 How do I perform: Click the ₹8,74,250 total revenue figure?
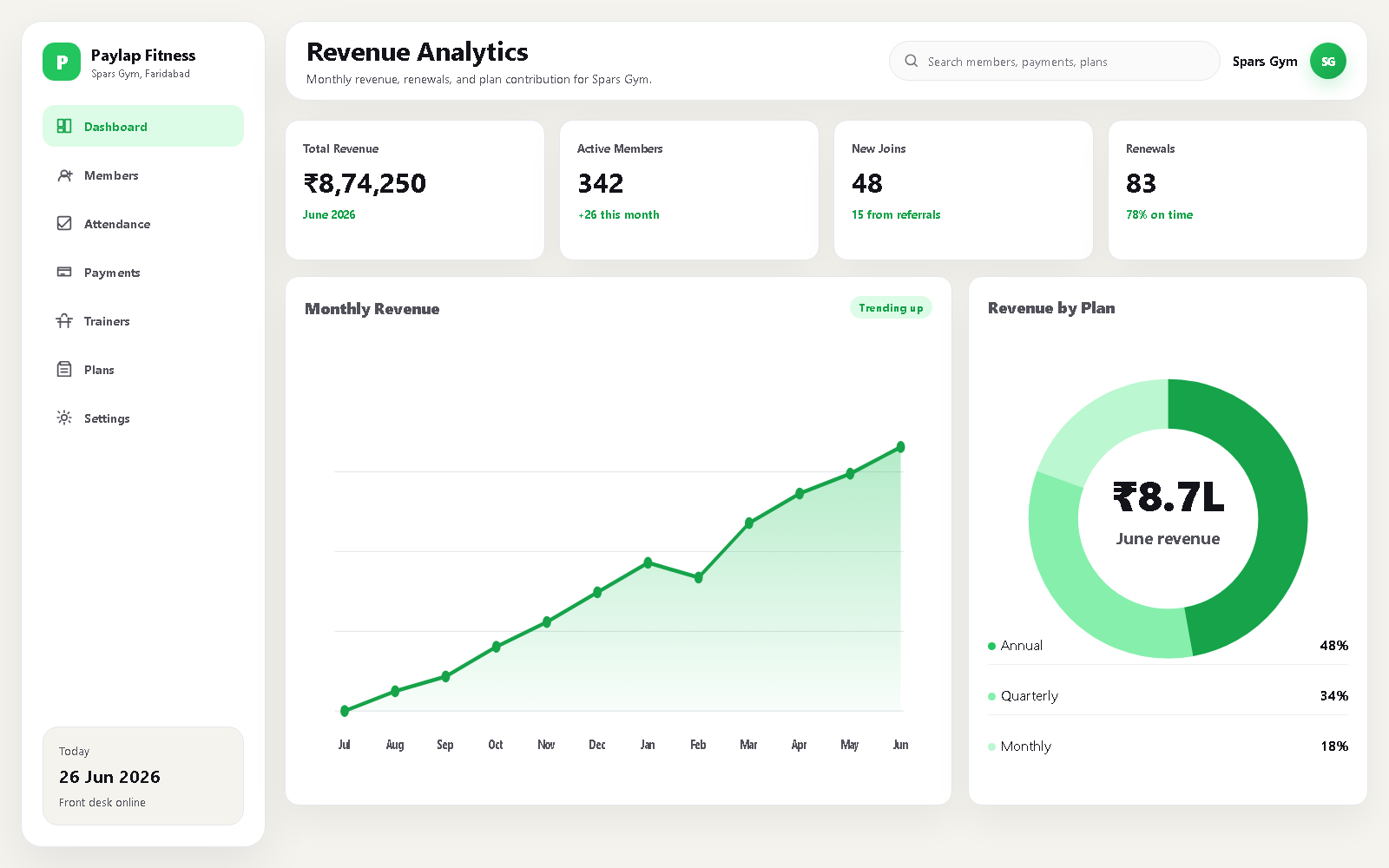coord(365,183)
